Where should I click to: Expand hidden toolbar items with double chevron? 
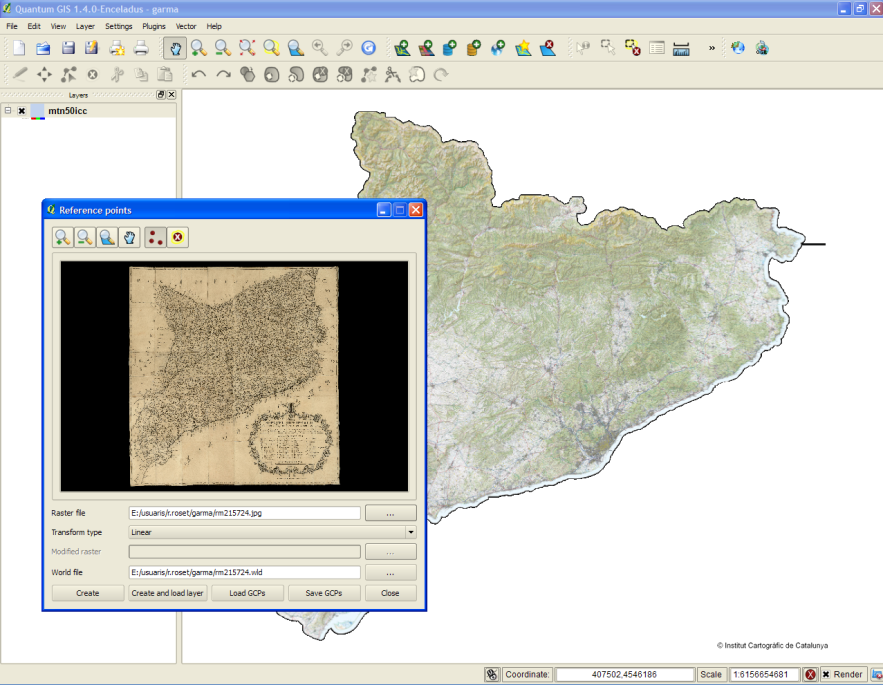coord(712,48)
